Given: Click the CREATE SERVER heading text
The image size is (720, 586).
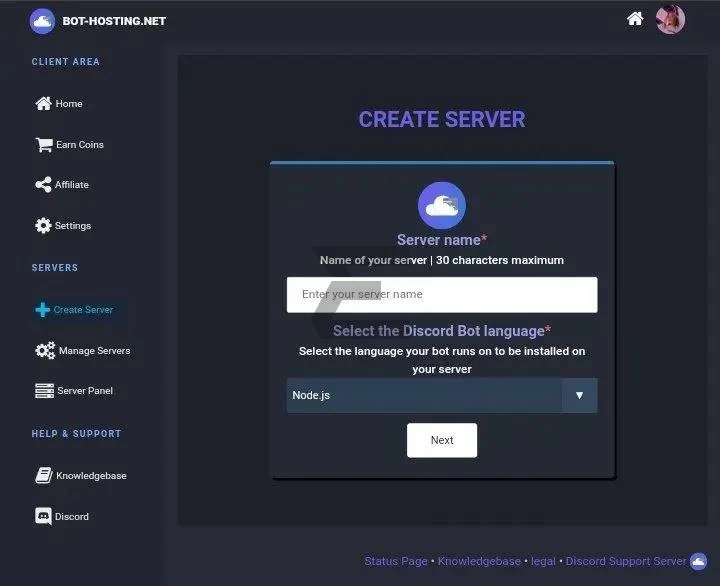Looking at the screenshot, I should [x=442, y=119].
